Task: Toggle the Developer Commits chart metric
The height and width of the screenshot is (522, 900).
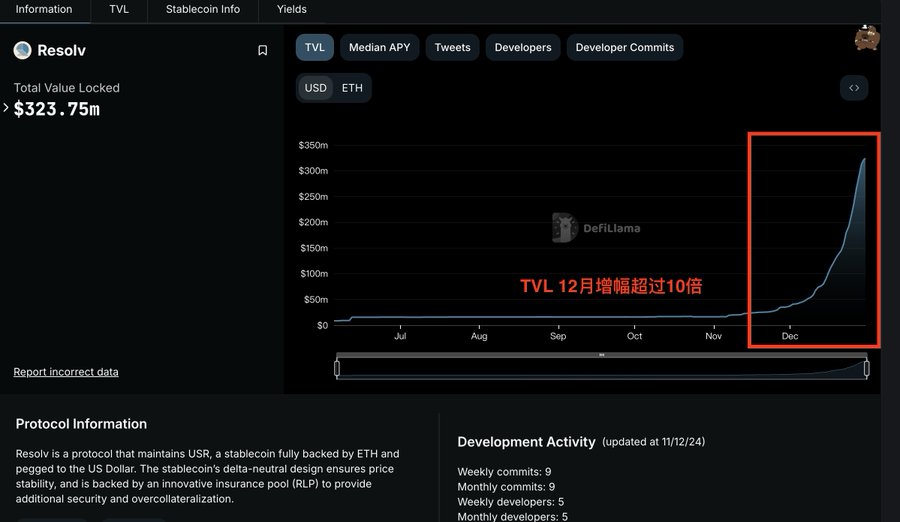Action: click(624, 48)
